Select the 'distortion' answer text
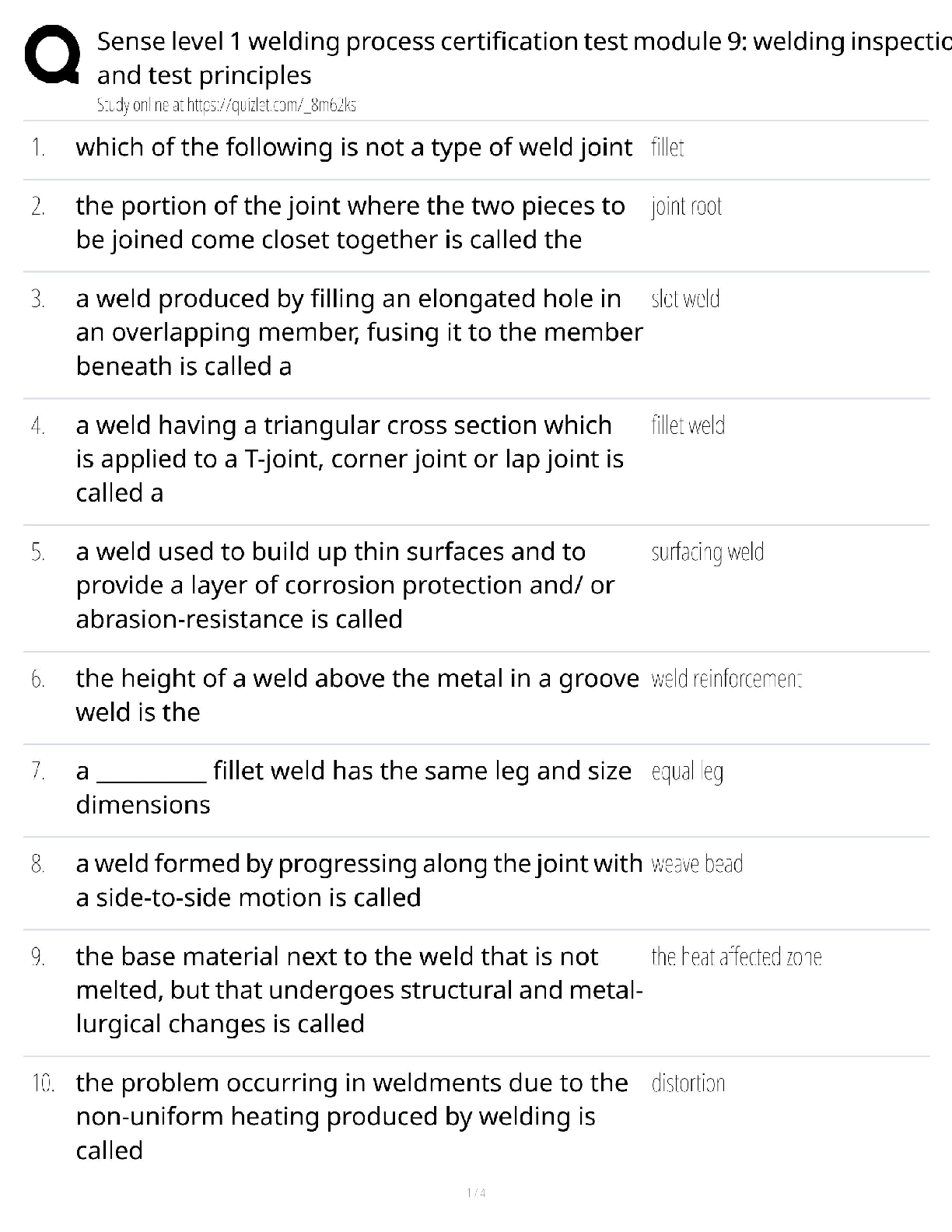 688,1083
